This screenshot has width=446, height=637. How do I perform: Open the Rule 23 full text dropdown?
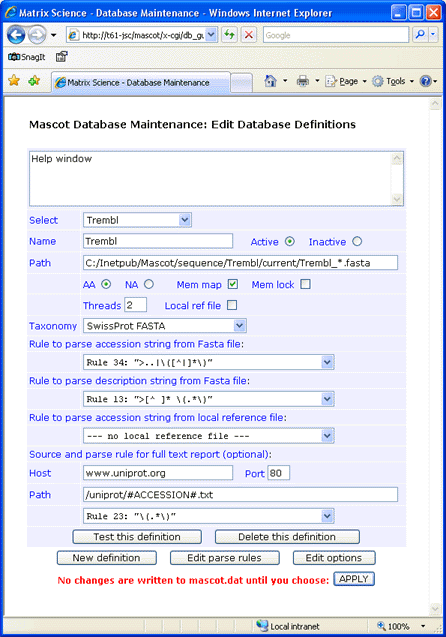point(209,516)
